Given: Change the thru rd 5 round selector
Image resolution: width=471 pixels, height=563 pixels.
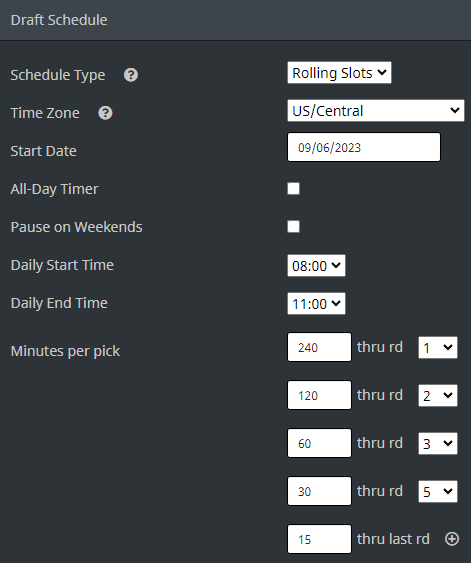Looking at the screenshot, I should tap(438, 492).
